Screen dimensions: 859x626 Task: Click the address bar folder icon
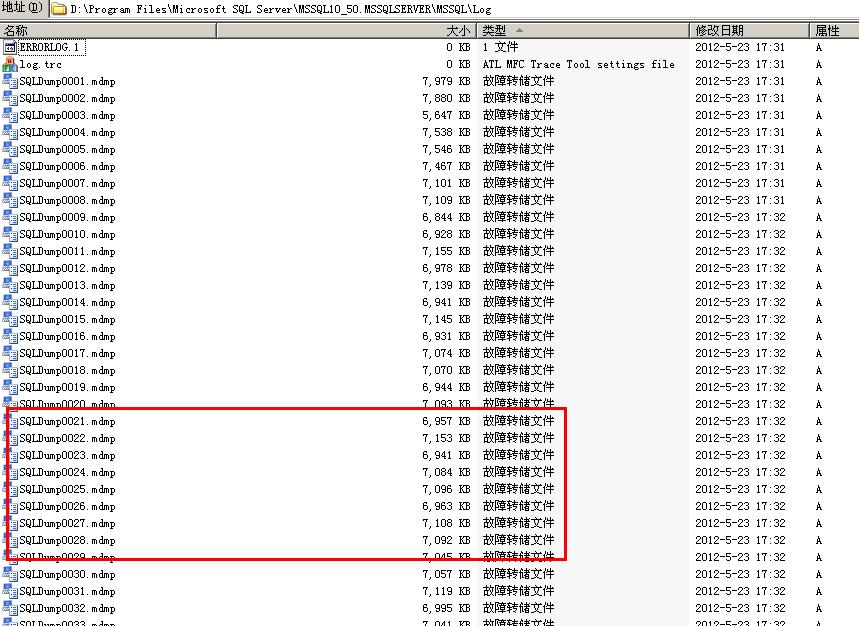point(59,9)
